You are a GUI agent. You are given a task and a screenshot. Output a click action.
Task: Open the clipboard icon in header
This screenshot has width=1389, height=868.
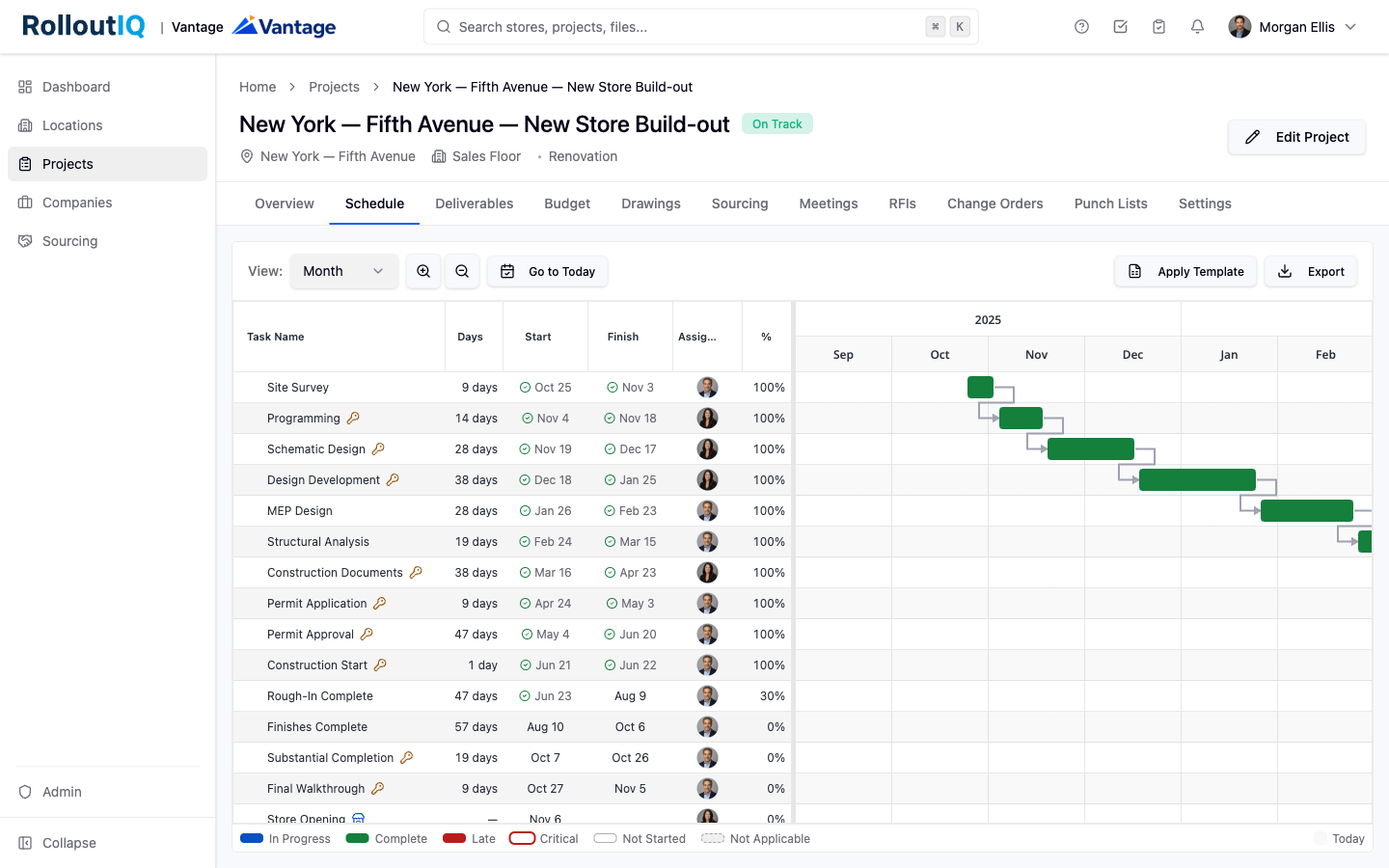coord(1158,27)
